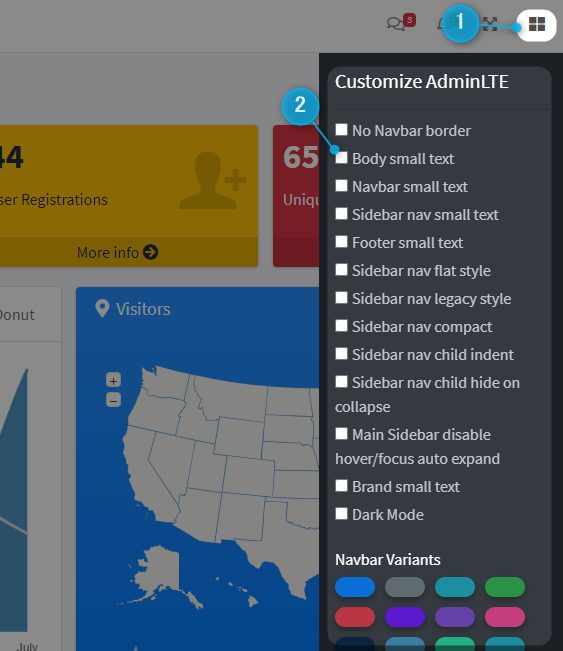Select the green navbar variant swatch
This screenshot has height=651, width=563.
(505, 587)
